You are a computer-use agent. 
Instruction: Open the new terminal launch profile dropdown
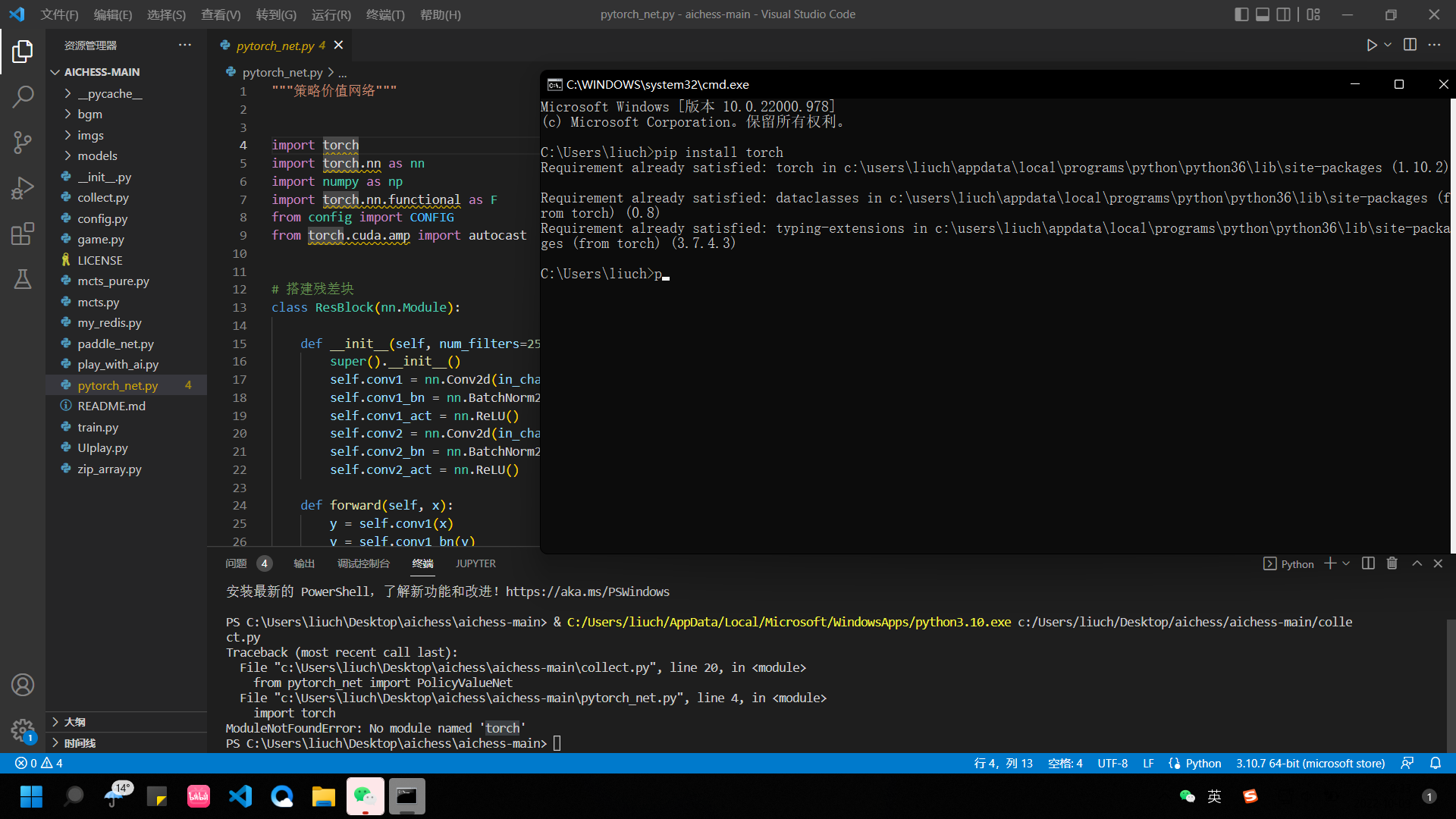coord(1346,563)
